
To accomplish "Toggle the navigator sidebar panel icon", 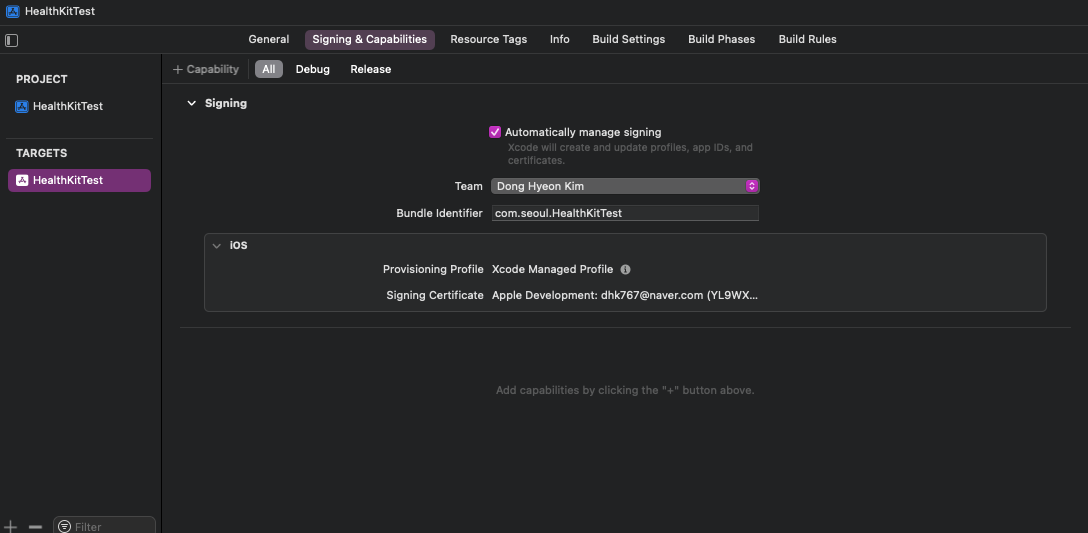I will (12, 41).
